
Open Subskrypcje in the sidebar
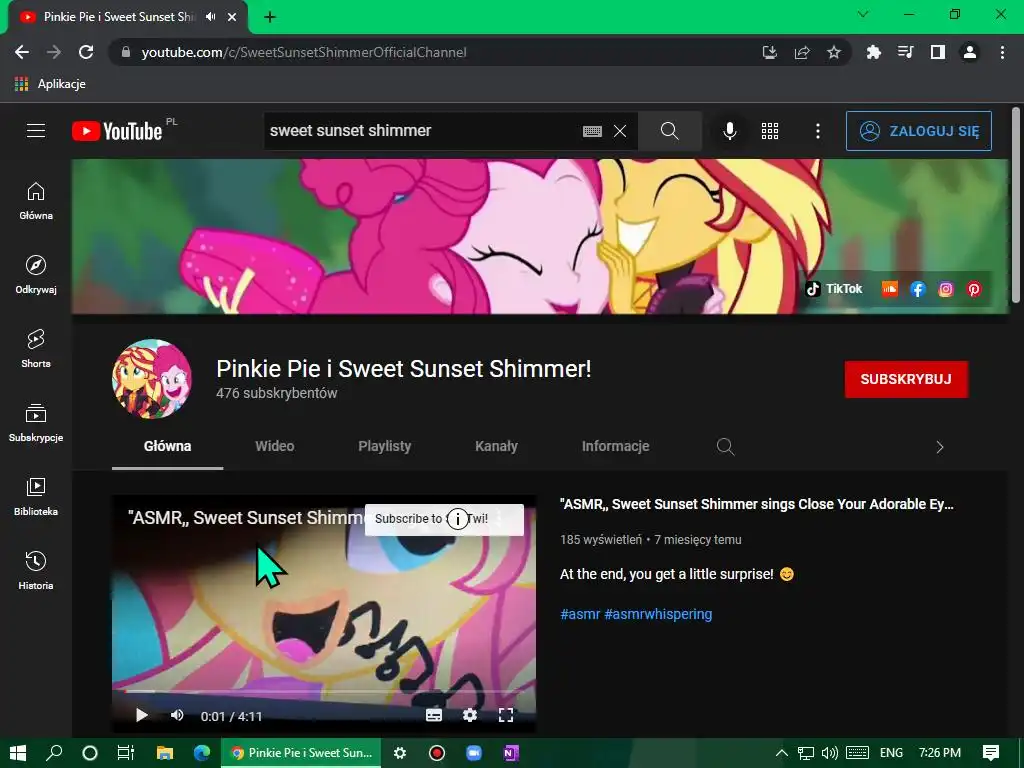(36, 423)
